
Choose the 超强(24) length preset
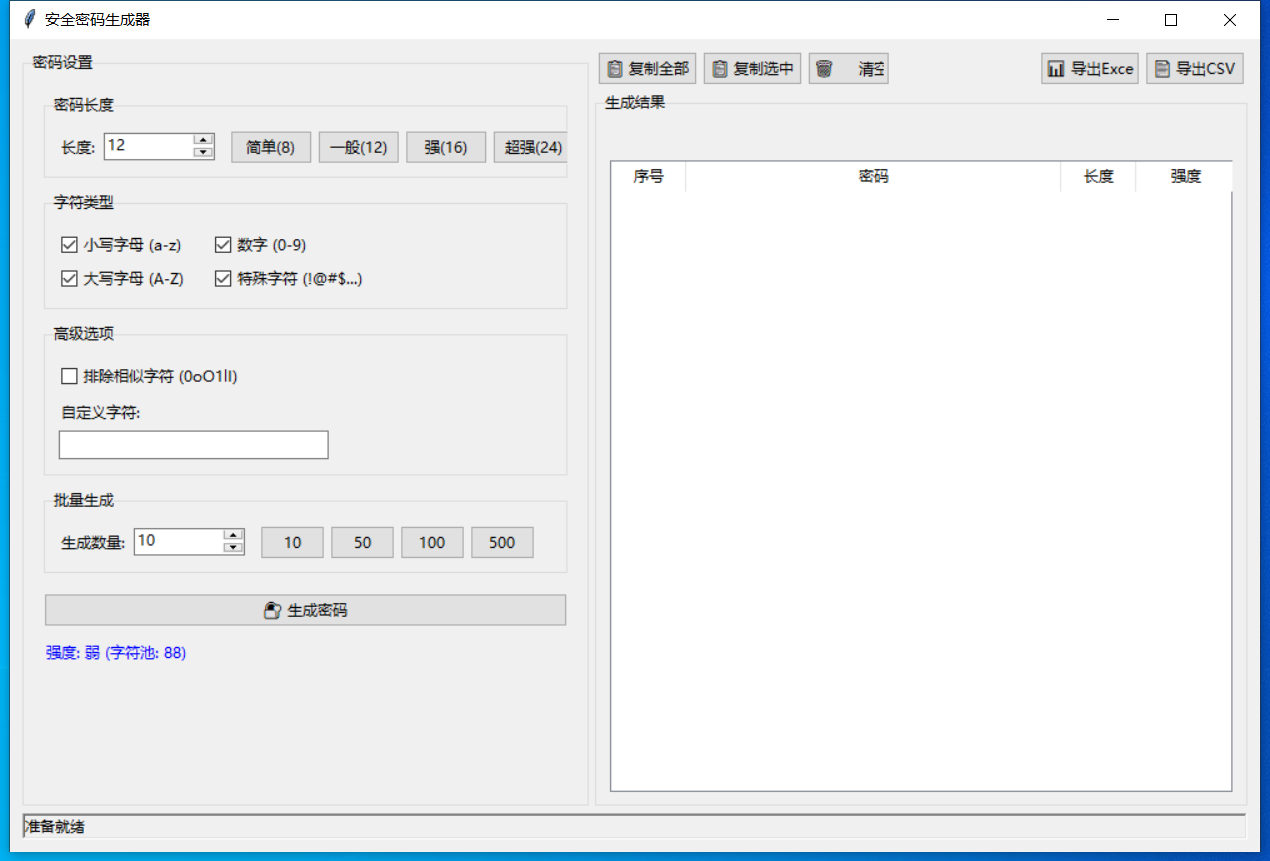[x=530, y=147]
